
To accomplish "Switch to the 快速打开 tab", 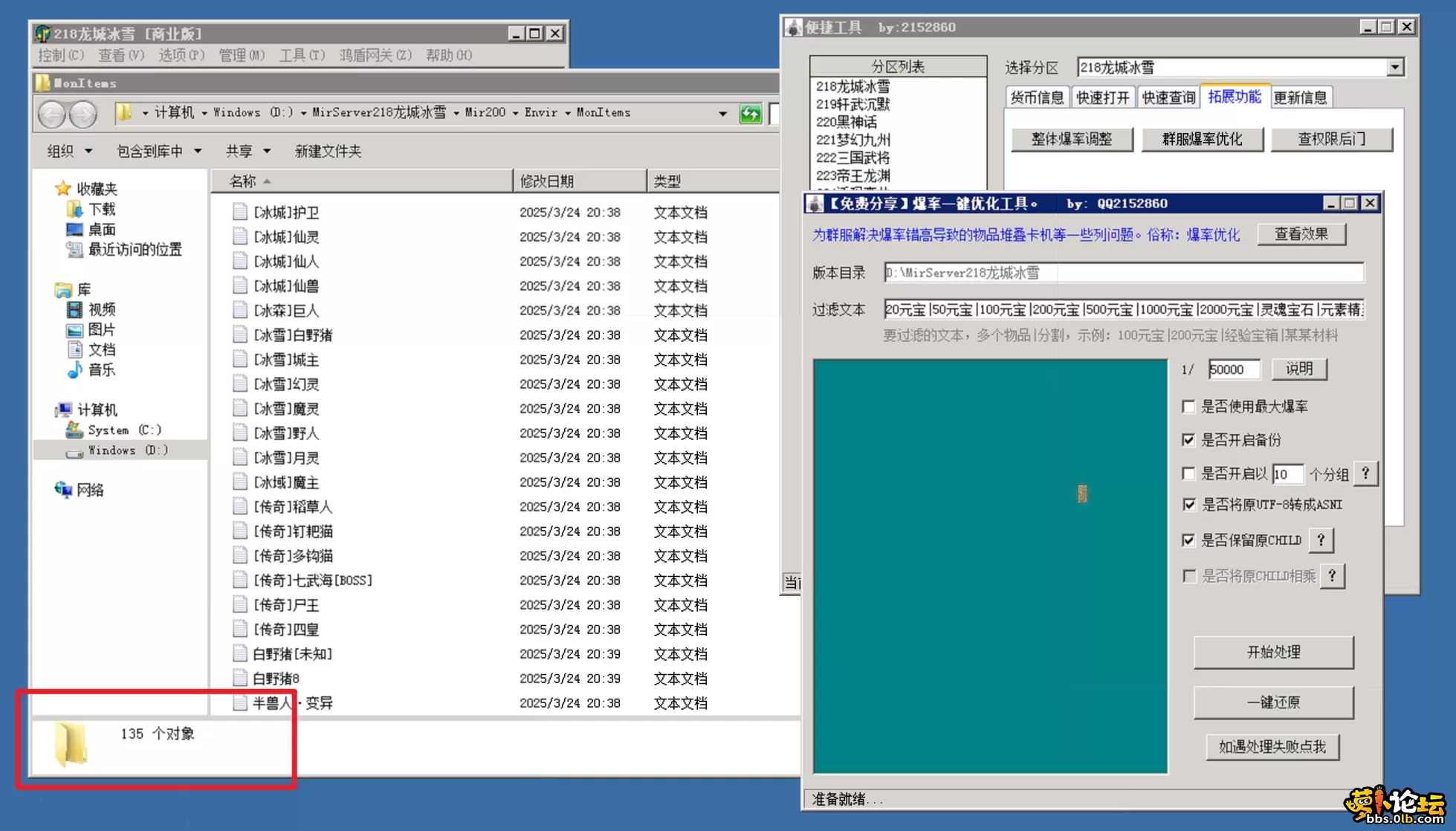I will (x=1103, y=97).
